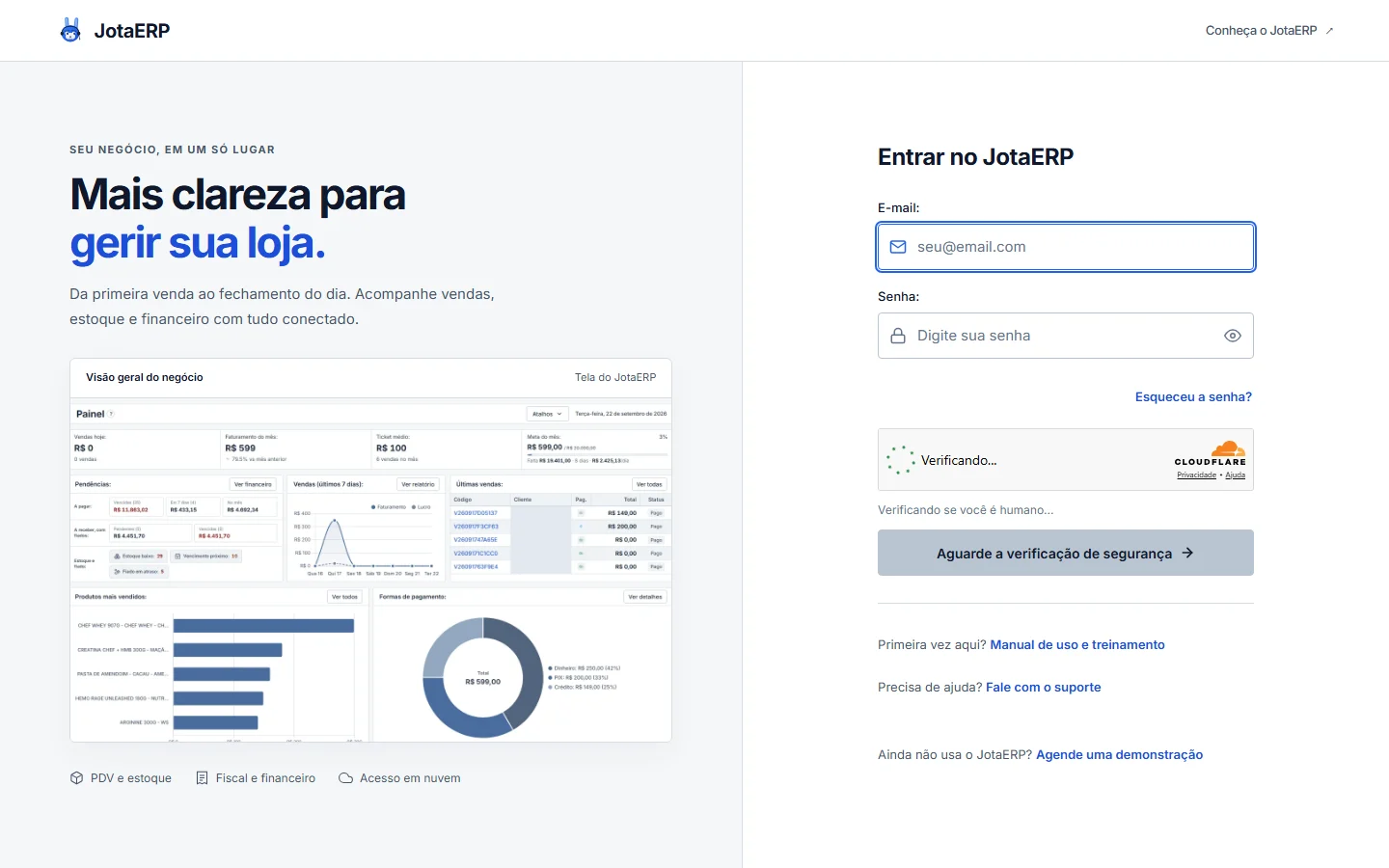
Task: Open Agende uma demonstração link
Action: [1119, 755]
